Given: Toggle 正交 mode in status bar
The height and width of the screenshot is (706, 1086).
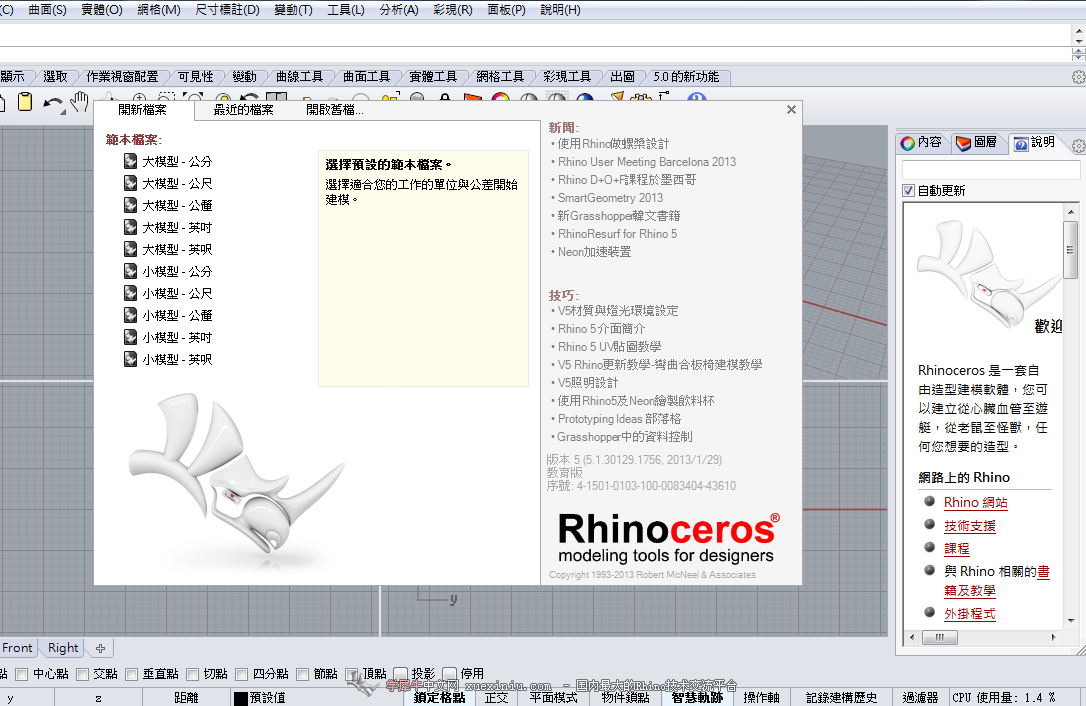Looking at the screenshot, I should (497, 698).
